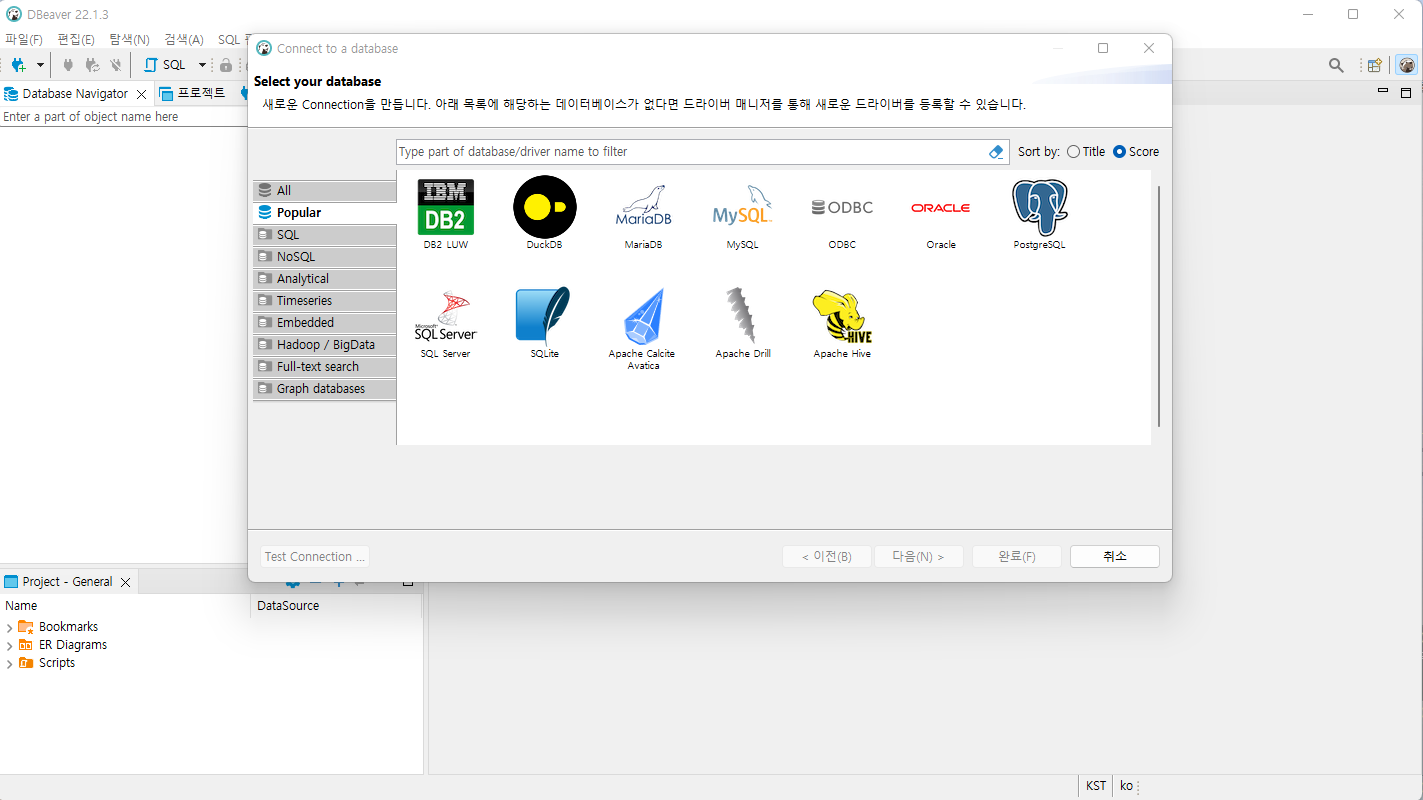Click the lock icon in main toolbar
The height and width of the screenshot is (800, 1423).
coord(226,65)
